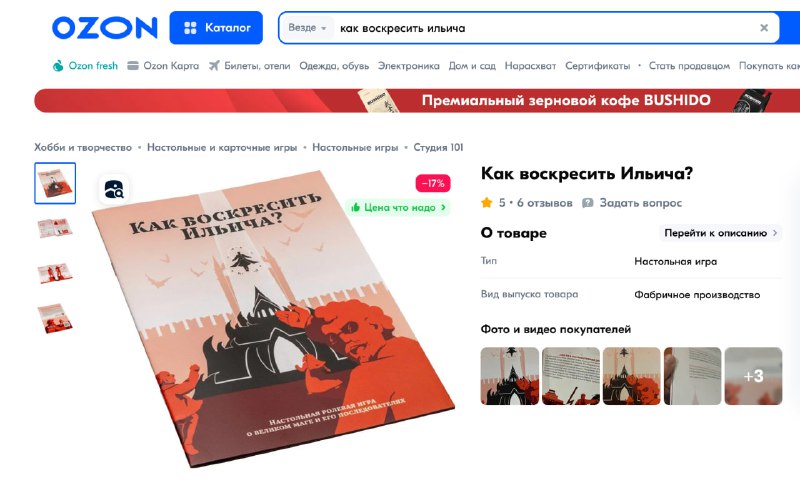Screen dimensions: 800x489
Task: Open the Каталог grid menu button
Action: [216, 28]
